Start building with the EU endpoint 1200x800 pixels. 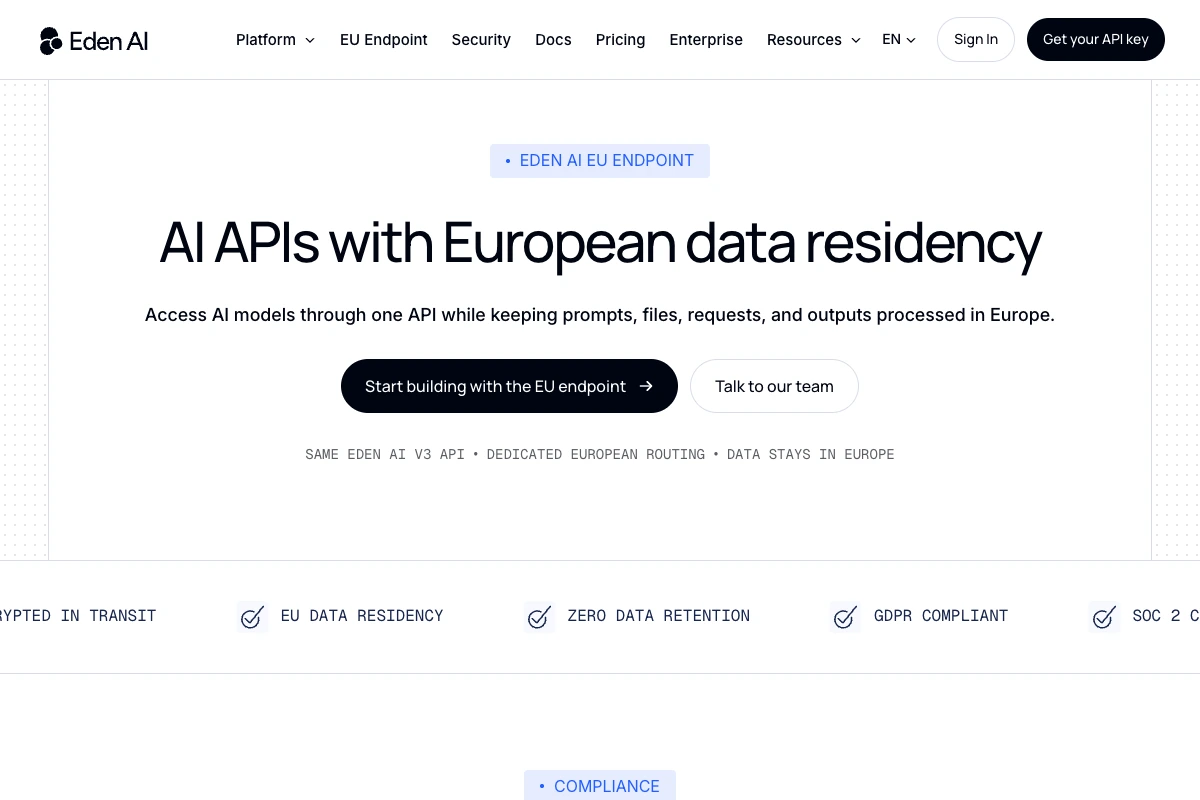click(509, 386)
